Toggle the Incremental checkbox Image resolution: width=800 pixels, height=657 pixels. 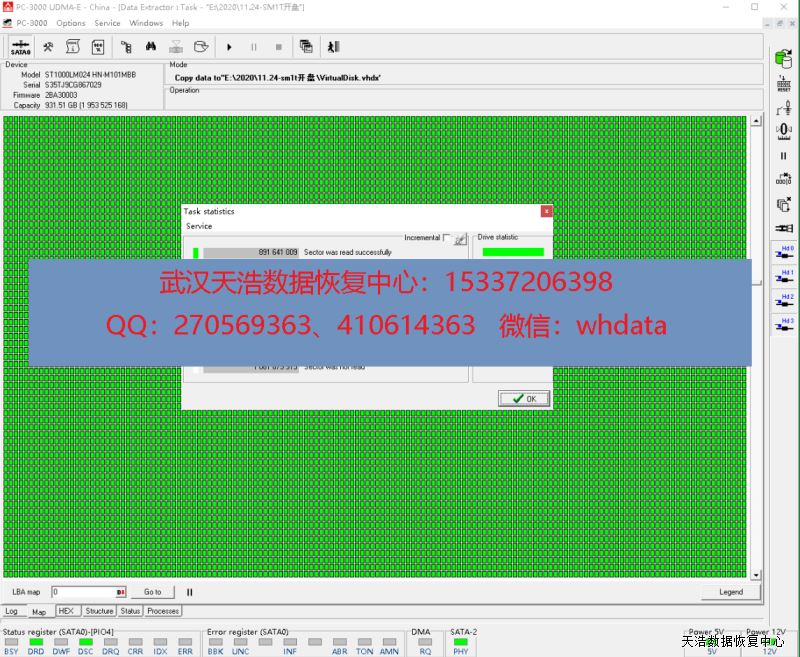pos(447,238)
